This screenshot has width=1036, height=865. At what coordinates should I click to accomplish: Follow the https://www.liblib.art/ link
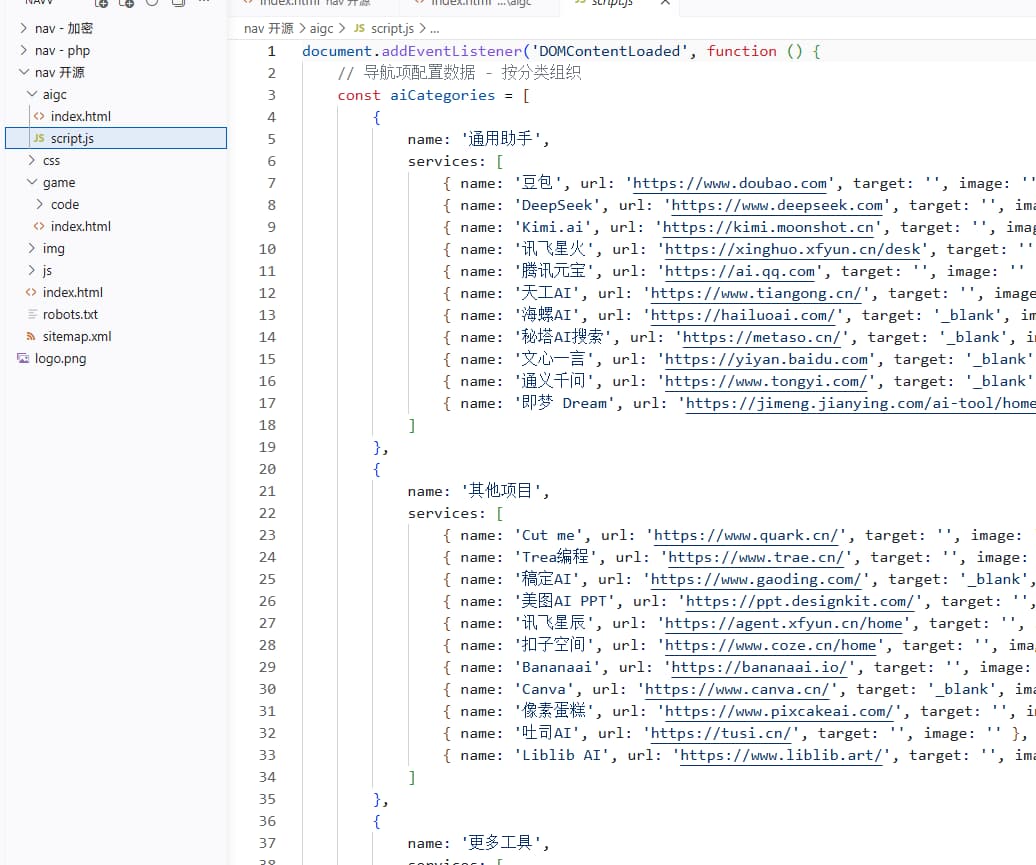coord(781,755)
